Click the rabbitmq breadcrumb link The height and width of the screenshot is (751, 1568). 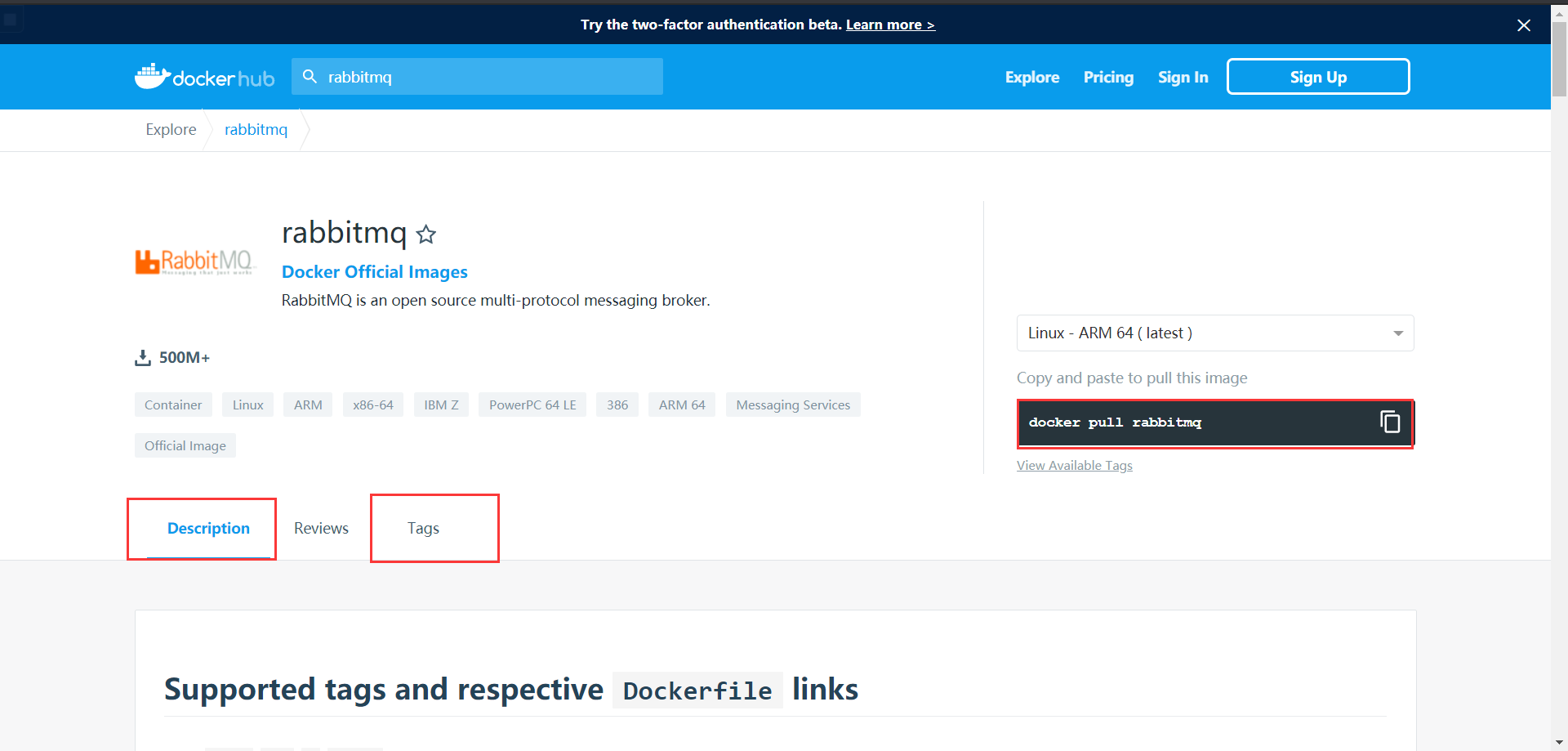tap(256, 129)
